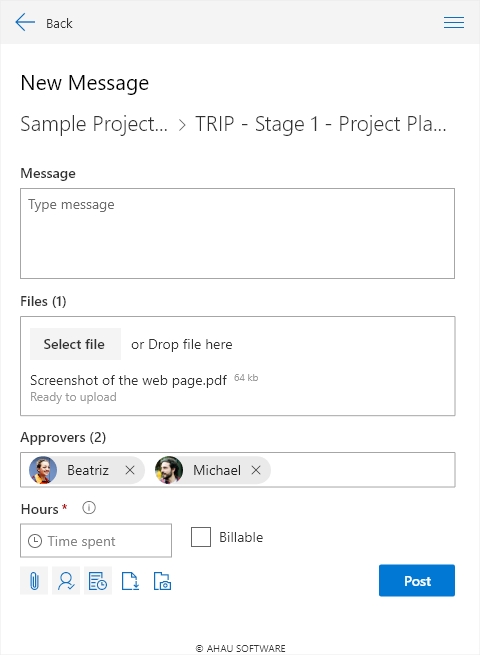
Task: Remove Michael from approvers
Action: click(x=256, y=470)
